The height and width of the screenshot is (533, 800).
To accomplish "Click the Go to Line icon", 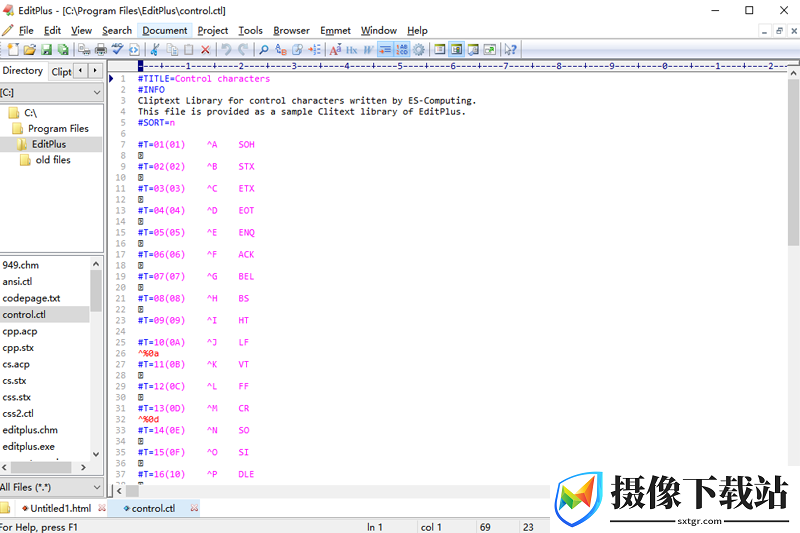I will [314, 49].
